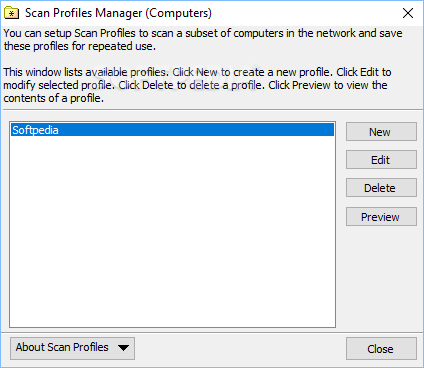Click the blank panel area below the Preview button
Viewport: 424px width, 368px height.
tap(381, 278)
